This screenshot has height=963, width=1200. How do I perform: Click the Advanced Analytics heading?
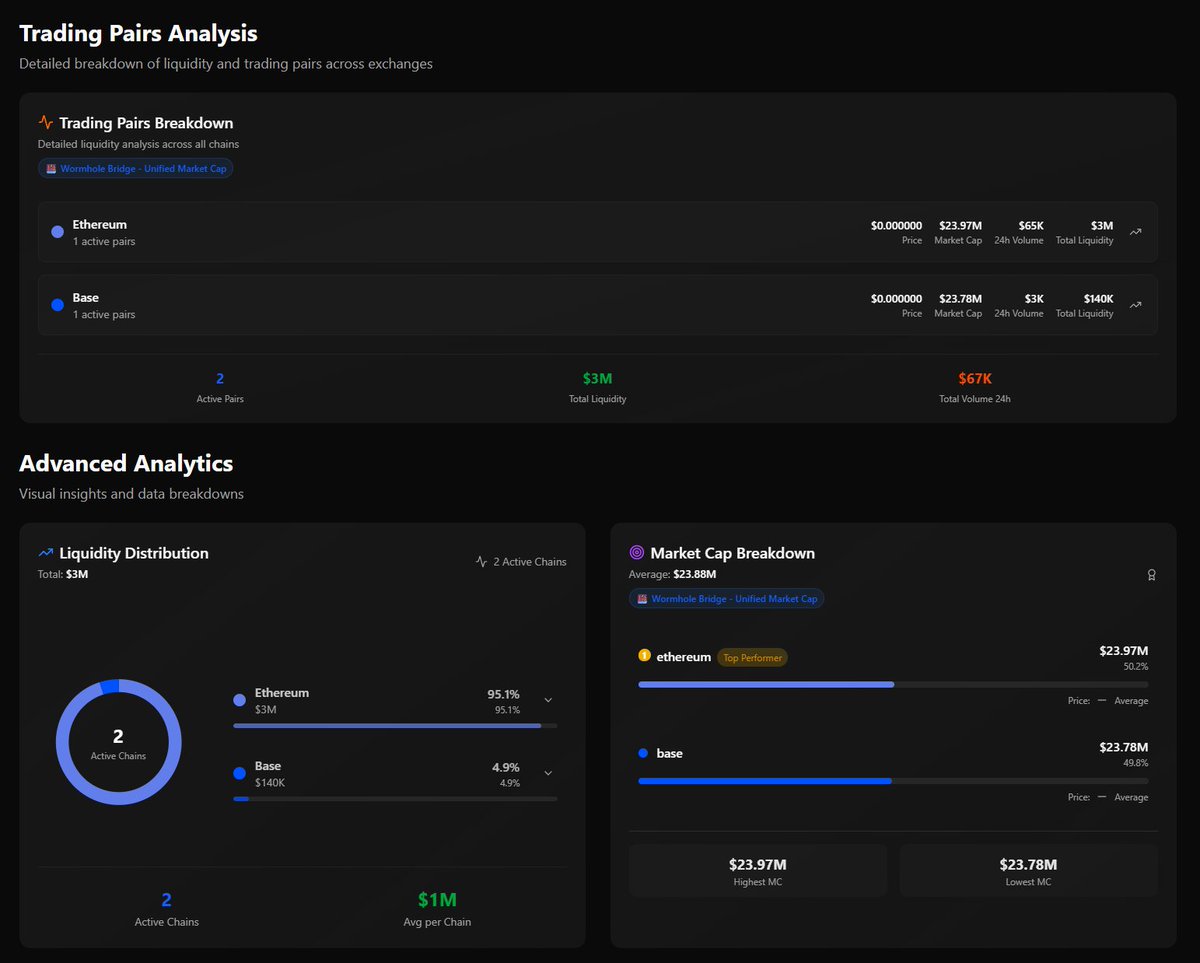(x=126, y=463)
